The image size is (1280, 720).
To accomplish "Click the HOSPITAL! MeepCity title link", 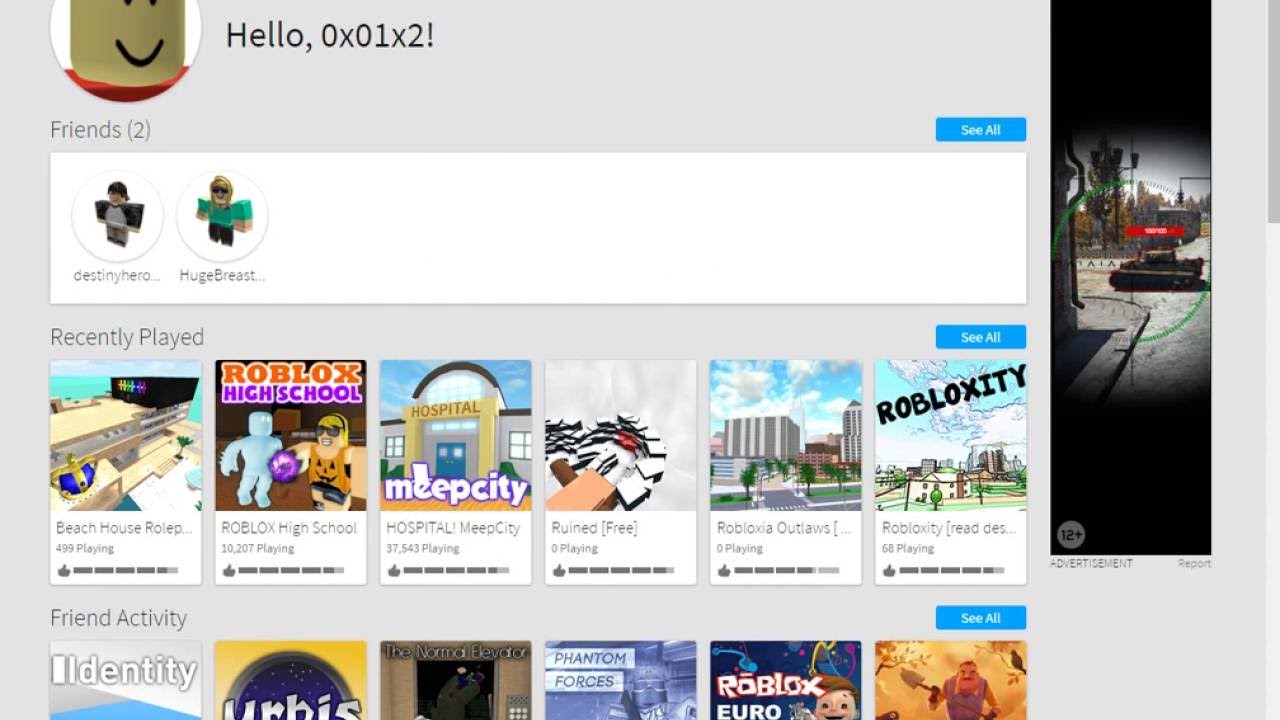I will point(453,528).
